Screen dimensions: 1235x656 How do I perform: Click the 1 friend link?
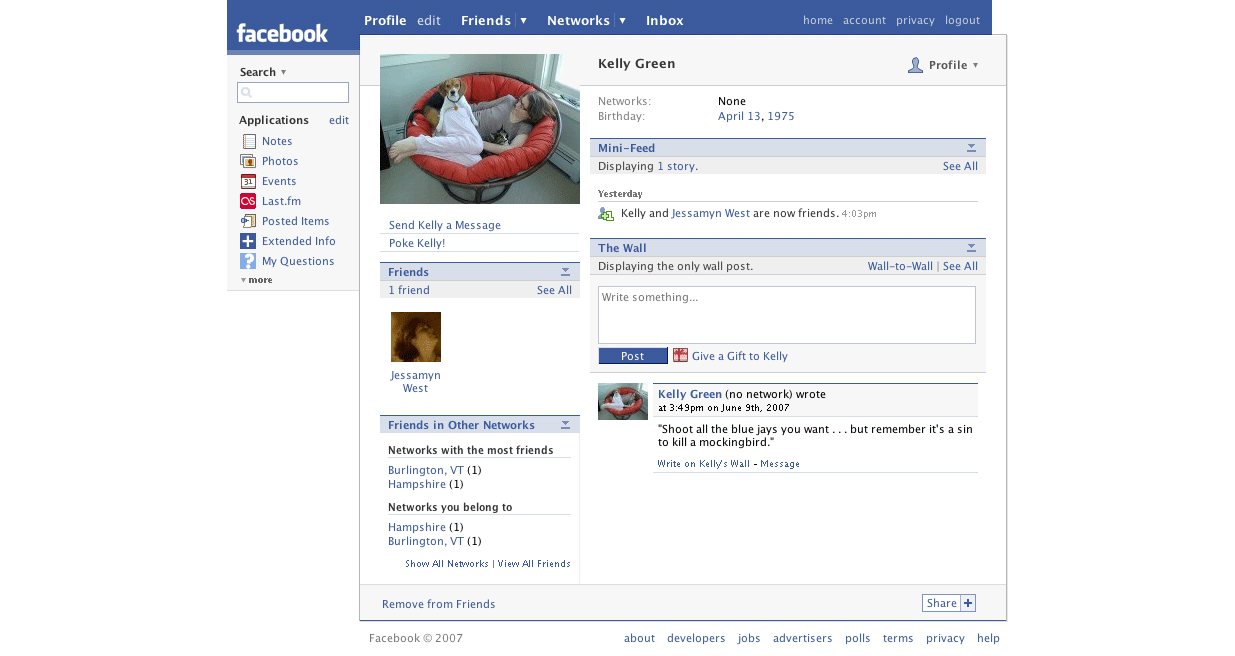point(409,290)
